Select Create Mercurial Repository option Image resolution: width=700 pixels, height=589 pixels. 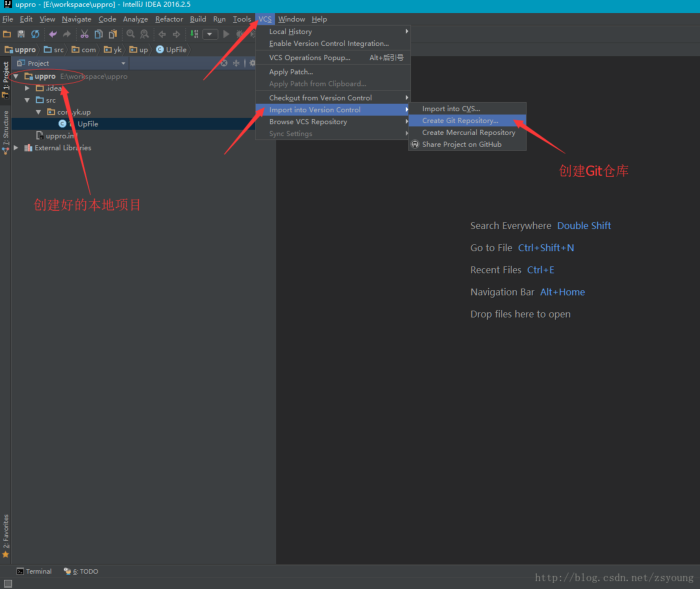tap(468, 132)
